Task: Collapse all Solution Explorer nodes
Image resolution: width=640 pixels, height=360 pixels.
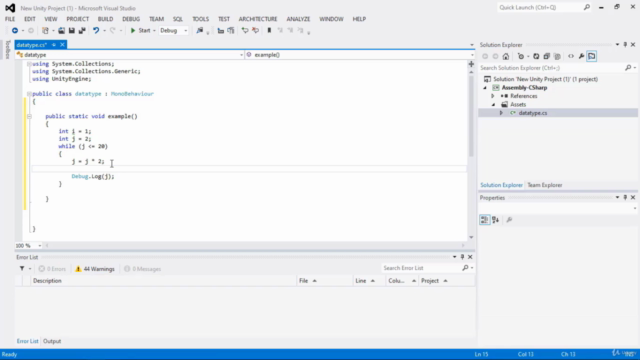Action: click(547, 56)
